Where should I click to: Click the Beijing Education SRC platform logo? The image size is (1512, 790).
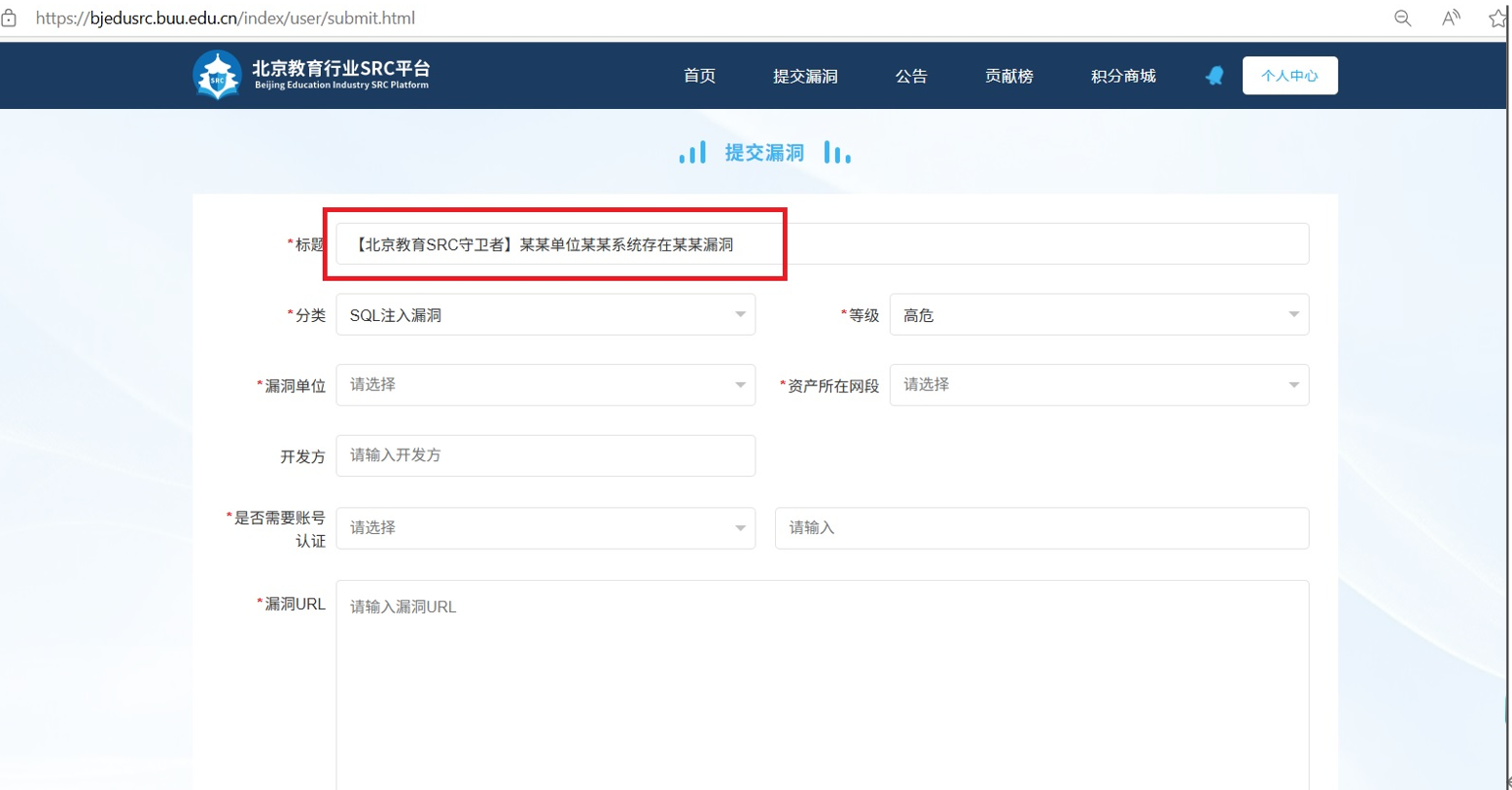point(217,75)
